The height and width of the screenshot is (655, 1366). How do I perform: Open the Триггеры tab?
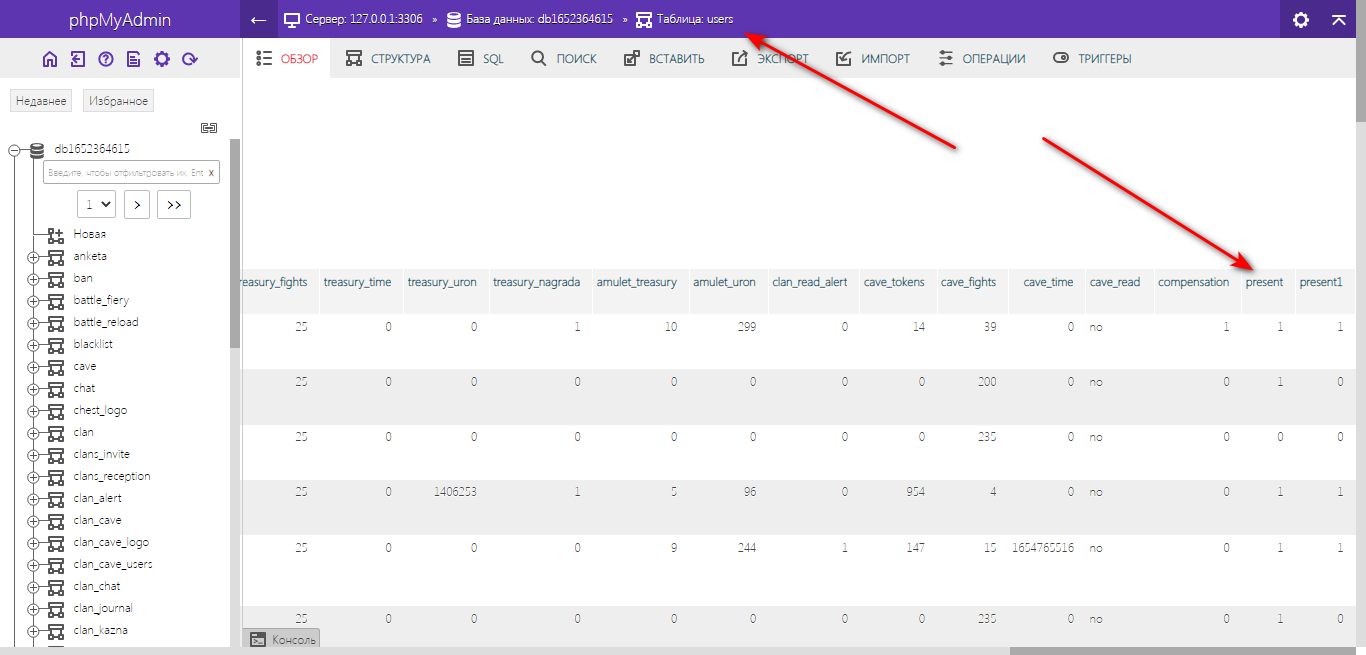1092,59
